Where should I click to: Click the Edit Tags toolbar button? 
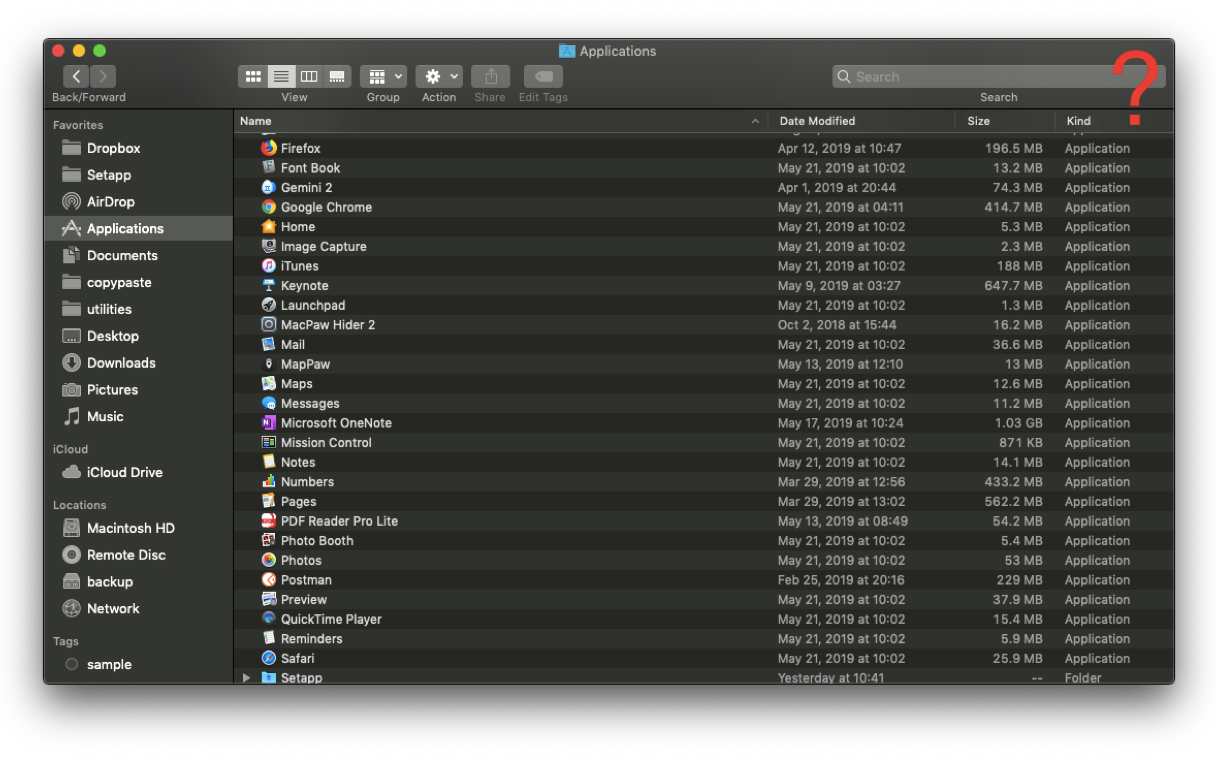click(x=543, y=76)
